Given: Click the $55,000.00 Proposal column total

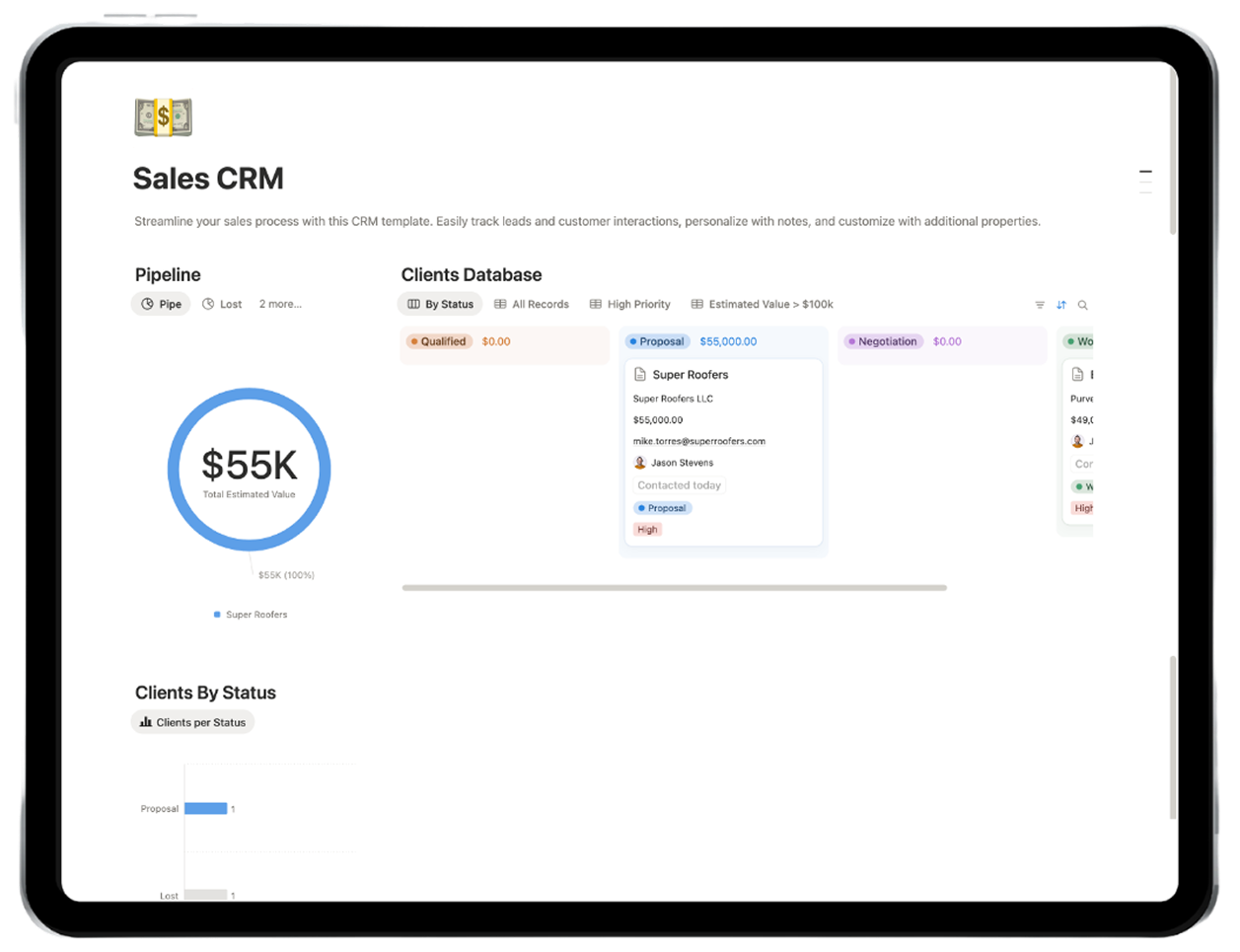Looking at the screenshot, I should pos(728,341).
